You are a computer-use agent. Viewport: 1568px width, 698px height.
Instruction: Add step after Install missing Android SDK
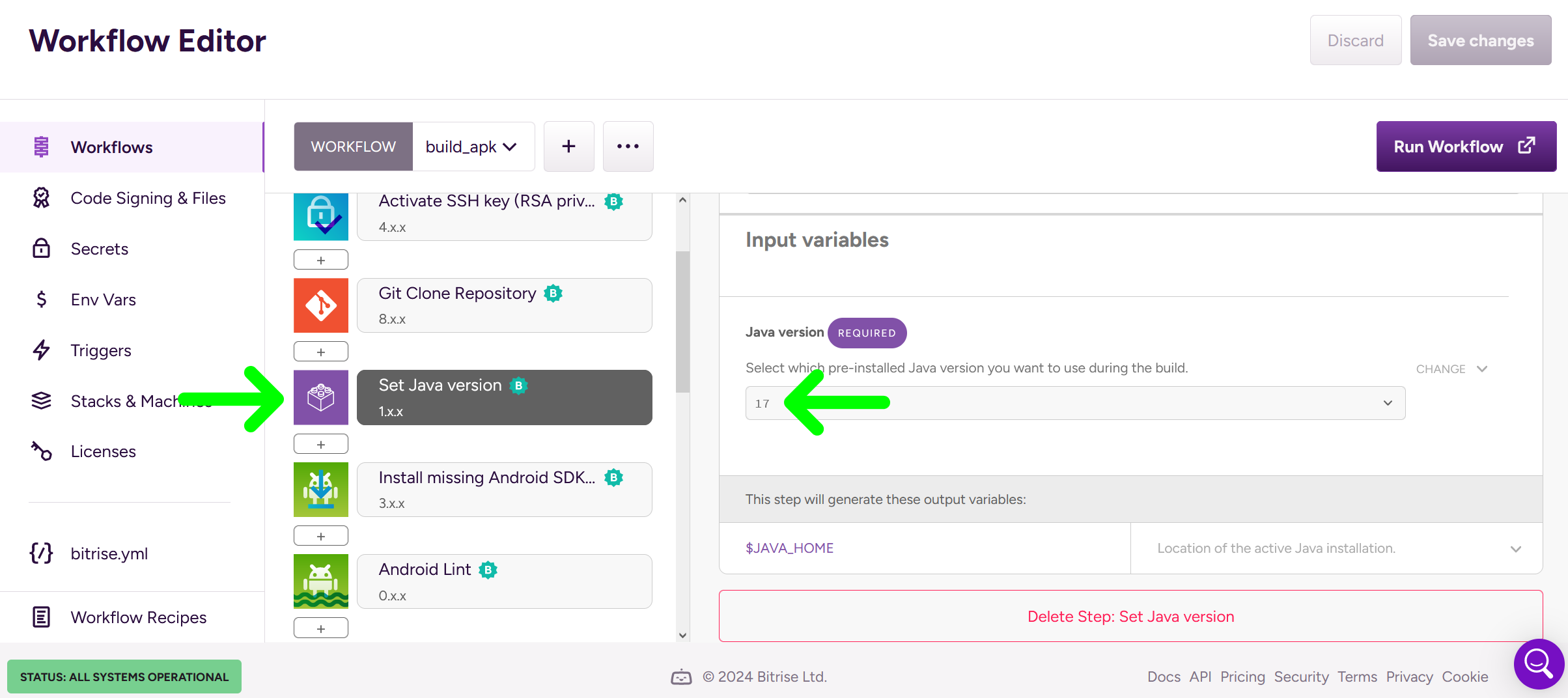tap(321, 536)
